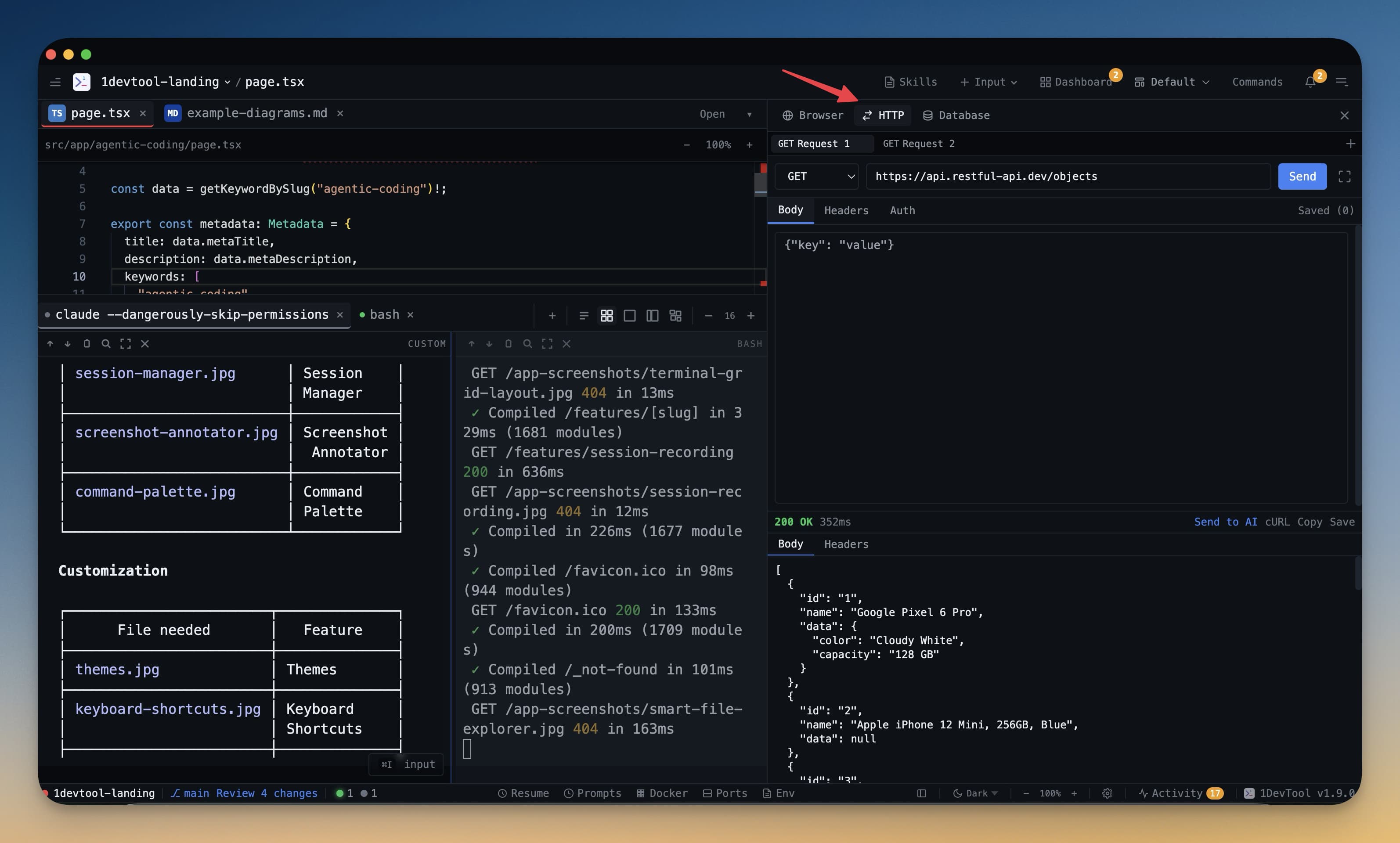The width and height of the screenshot is (1400, 843).
Task: Open the Input dropdown in the top bar
Action: click(x=989, y=81)
